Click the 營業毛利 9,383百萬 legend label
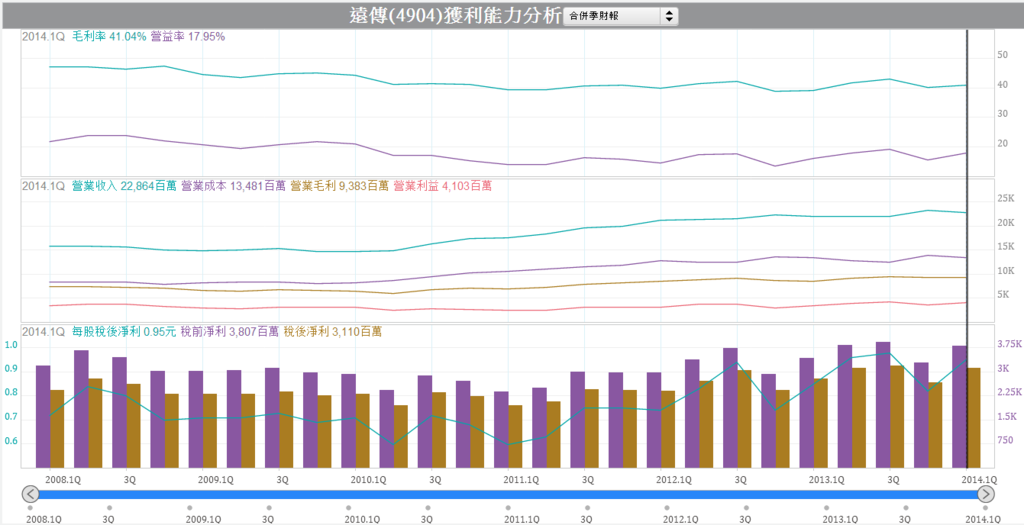Image resolution: width=1024 pixels, height=525 pixels. 340,186
